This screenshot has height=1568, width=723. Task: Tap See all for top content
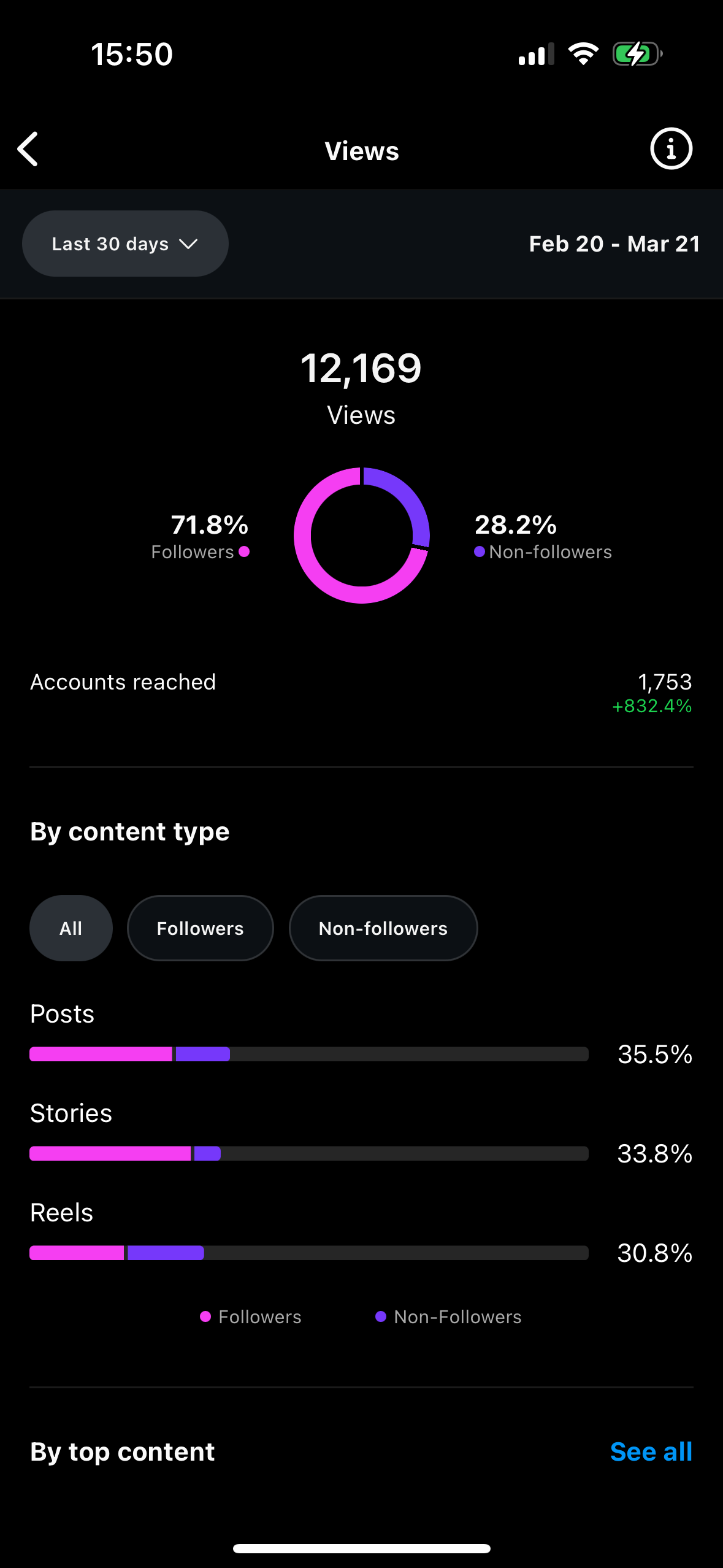click(x=651, y=1452)
